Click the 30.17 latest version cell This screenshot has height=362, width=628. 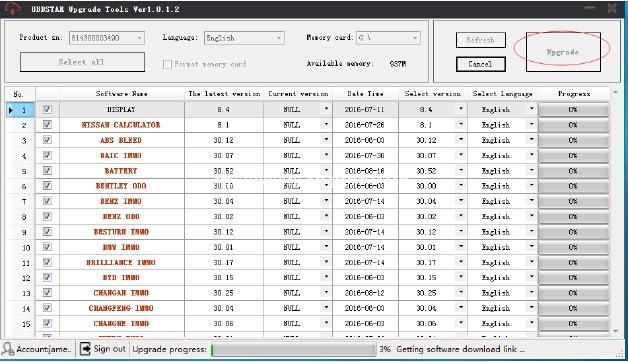[223, 263]
